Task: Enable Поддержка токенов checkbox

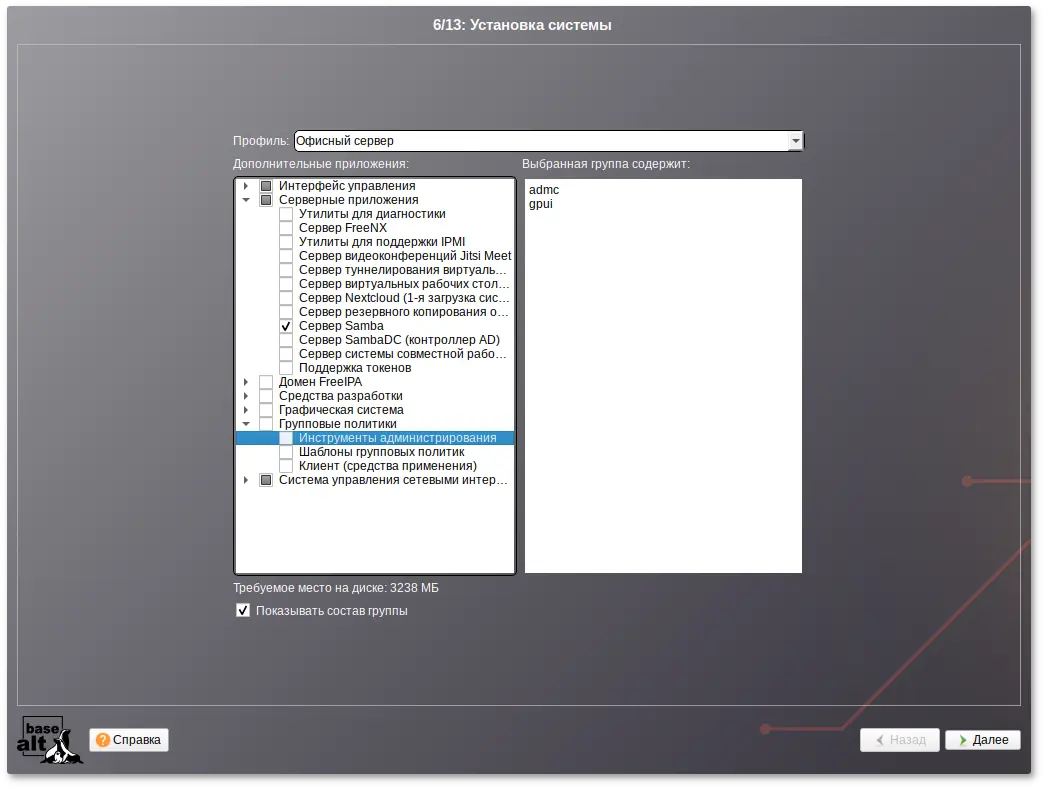Action: pyautogui.click(x=286, y=368)
